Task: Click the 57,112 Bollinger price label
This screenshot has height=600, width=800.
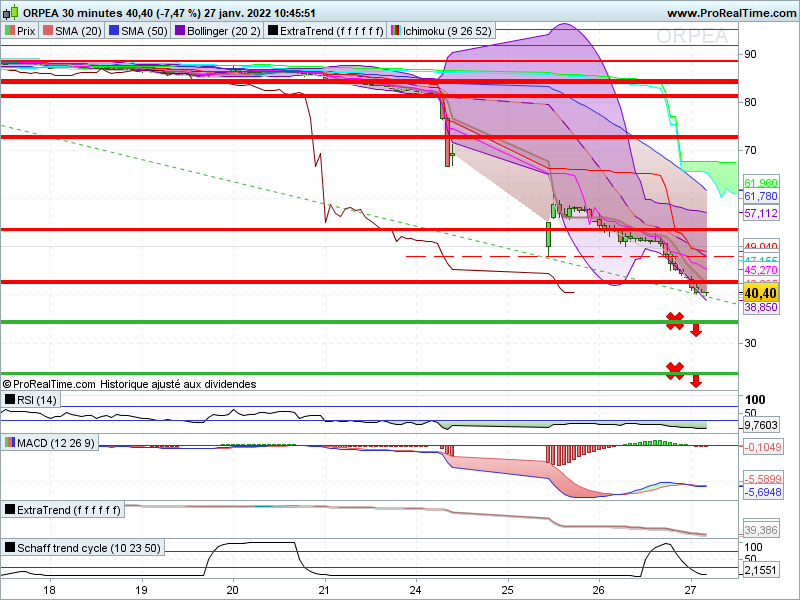Action: pos(761,213)
